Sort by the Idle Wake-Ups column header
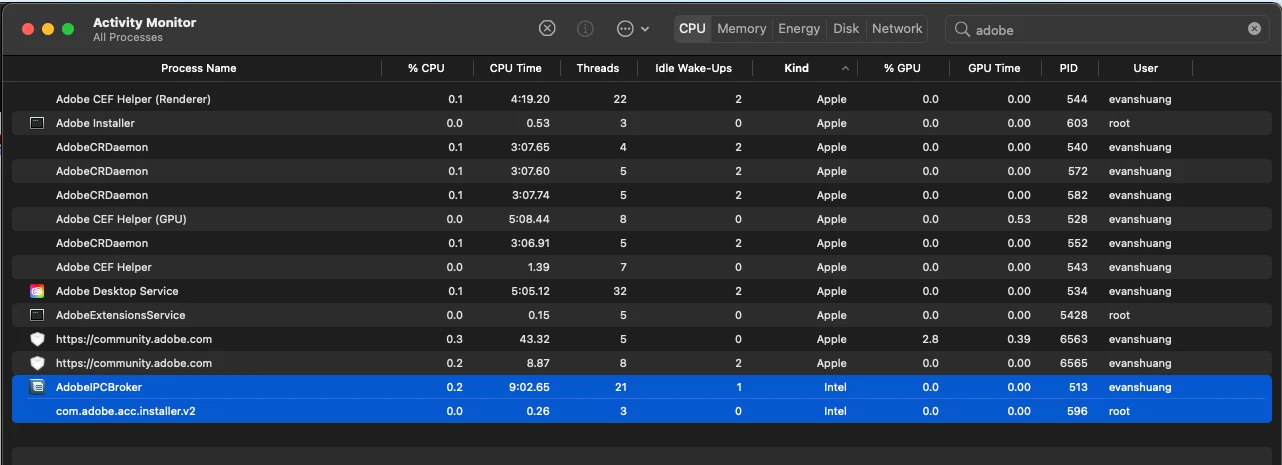1282x465 pixels. click(x=693, y=68)
